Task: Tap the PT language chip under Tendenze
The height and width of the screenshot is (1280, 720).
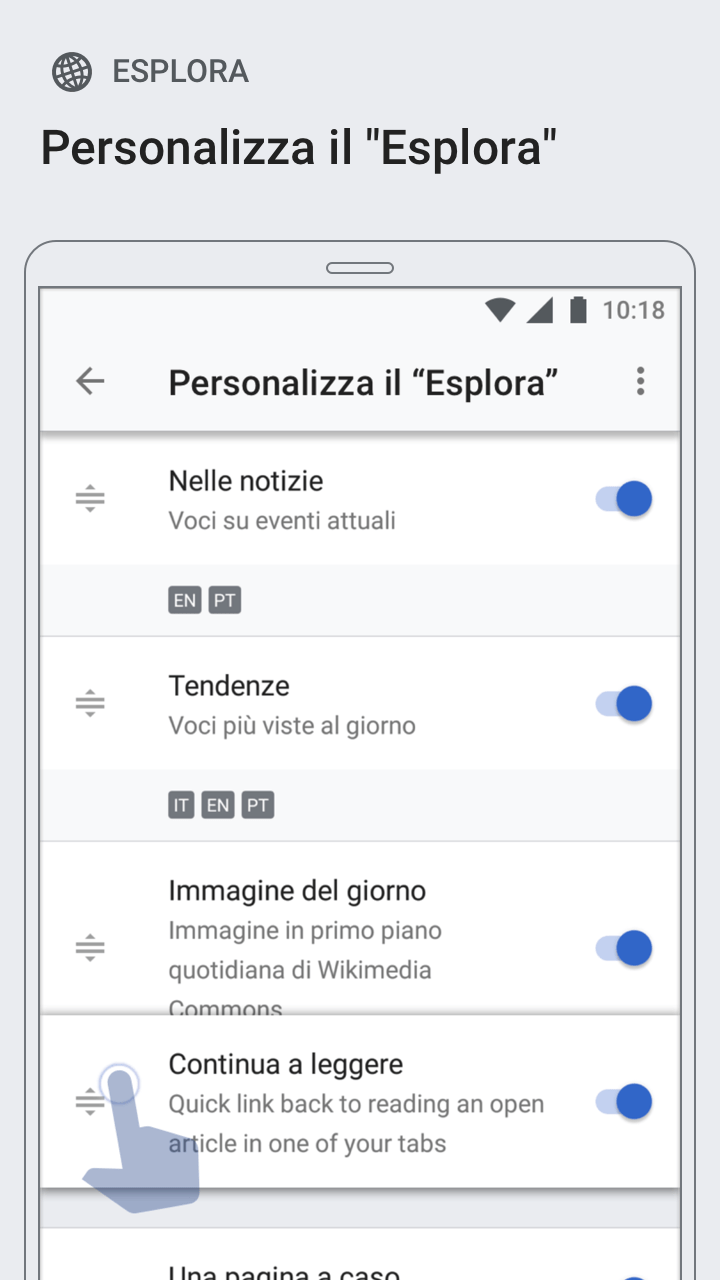Action: point(258,805)
